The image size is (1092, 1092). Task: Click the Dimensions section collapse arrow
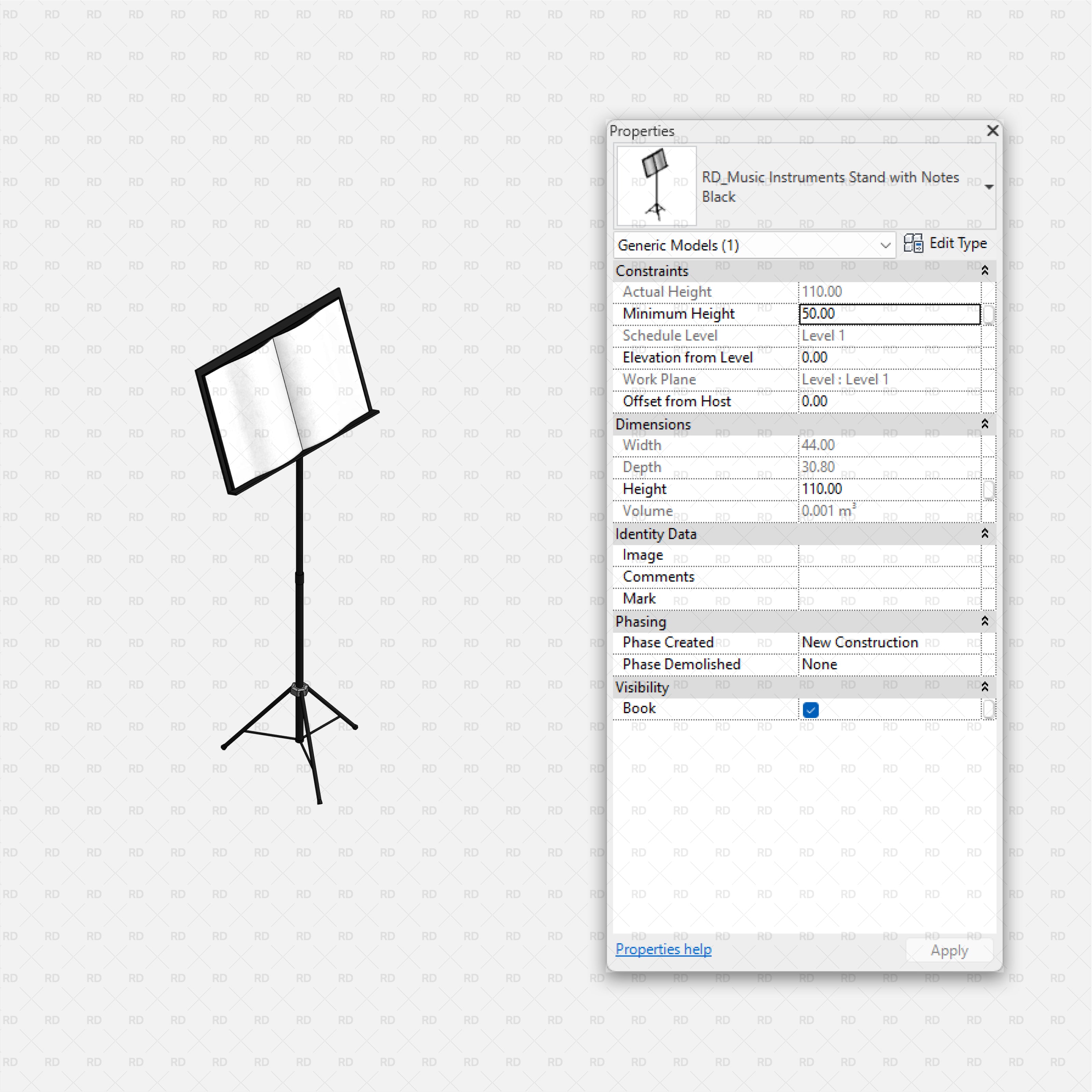coord(985,423)
